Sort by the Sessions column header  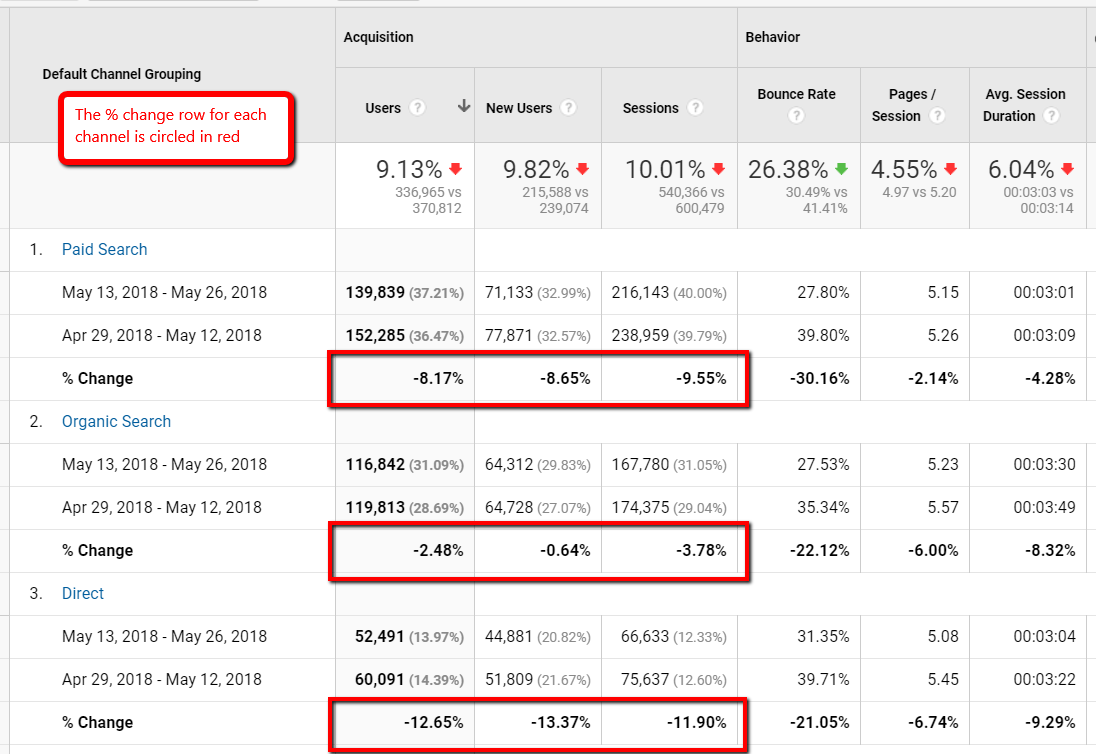coord(651,108)
